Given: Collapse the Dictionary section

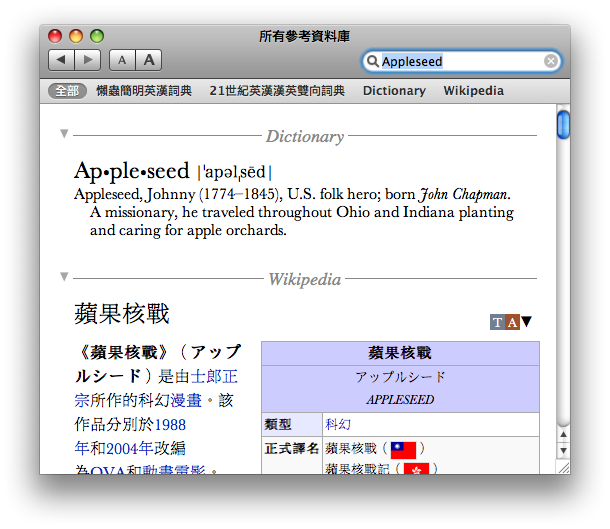Looking at the screenshot, I should click(x=64, y=134).
